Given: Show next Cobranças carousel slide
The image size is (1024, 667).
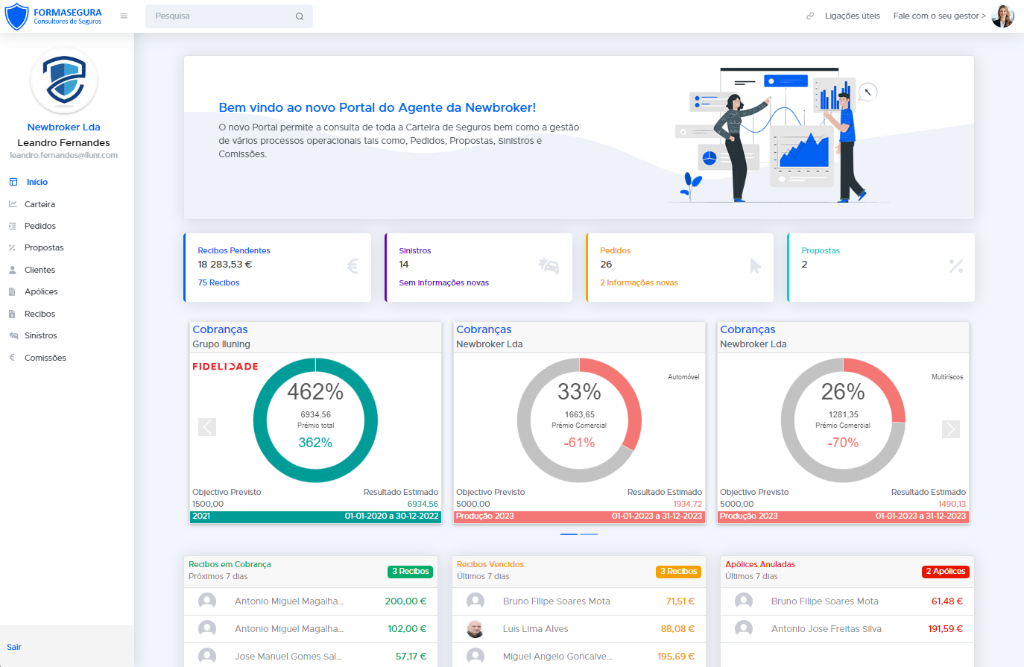Looking at the screenshot, I should click(951, 429).
